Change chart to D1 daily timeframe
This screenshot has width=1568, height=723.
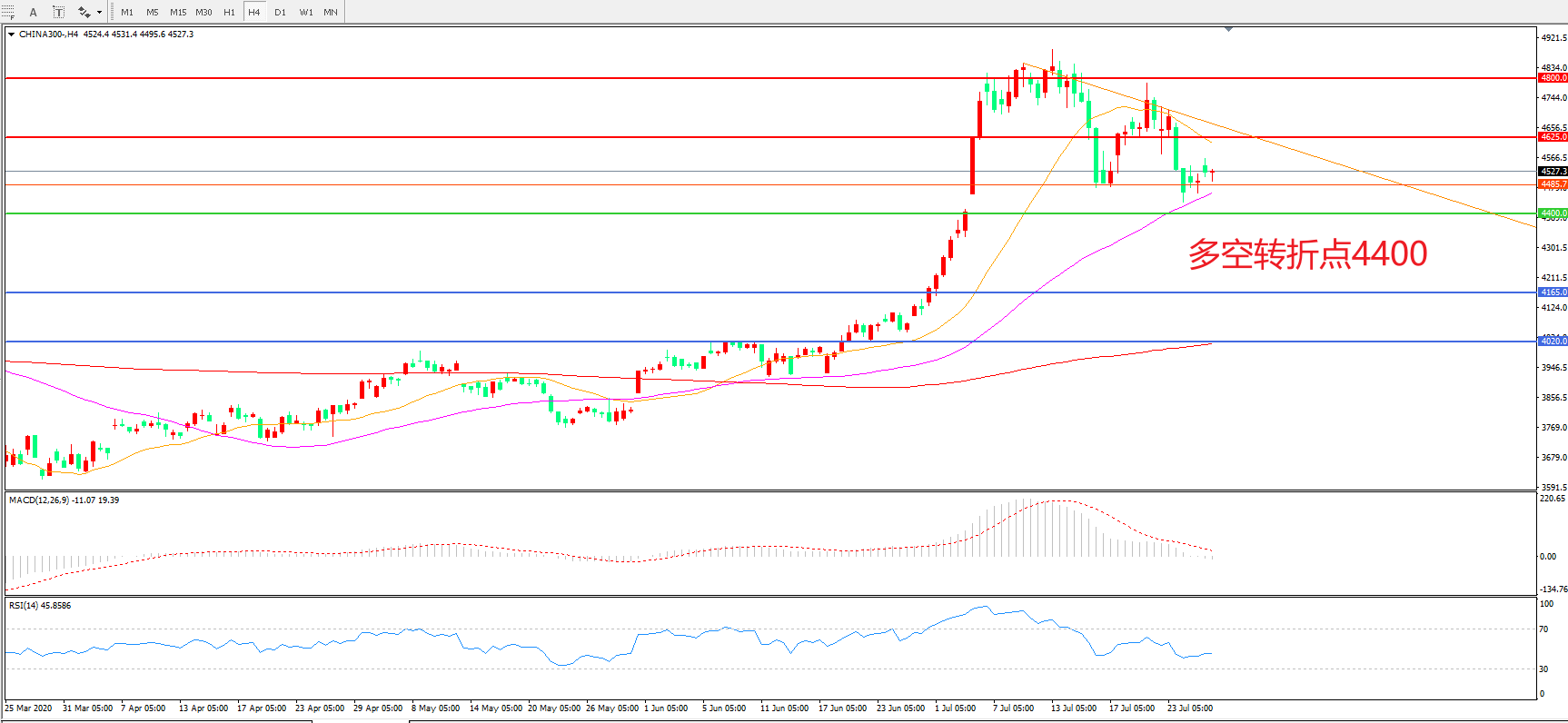coord(280,12)
